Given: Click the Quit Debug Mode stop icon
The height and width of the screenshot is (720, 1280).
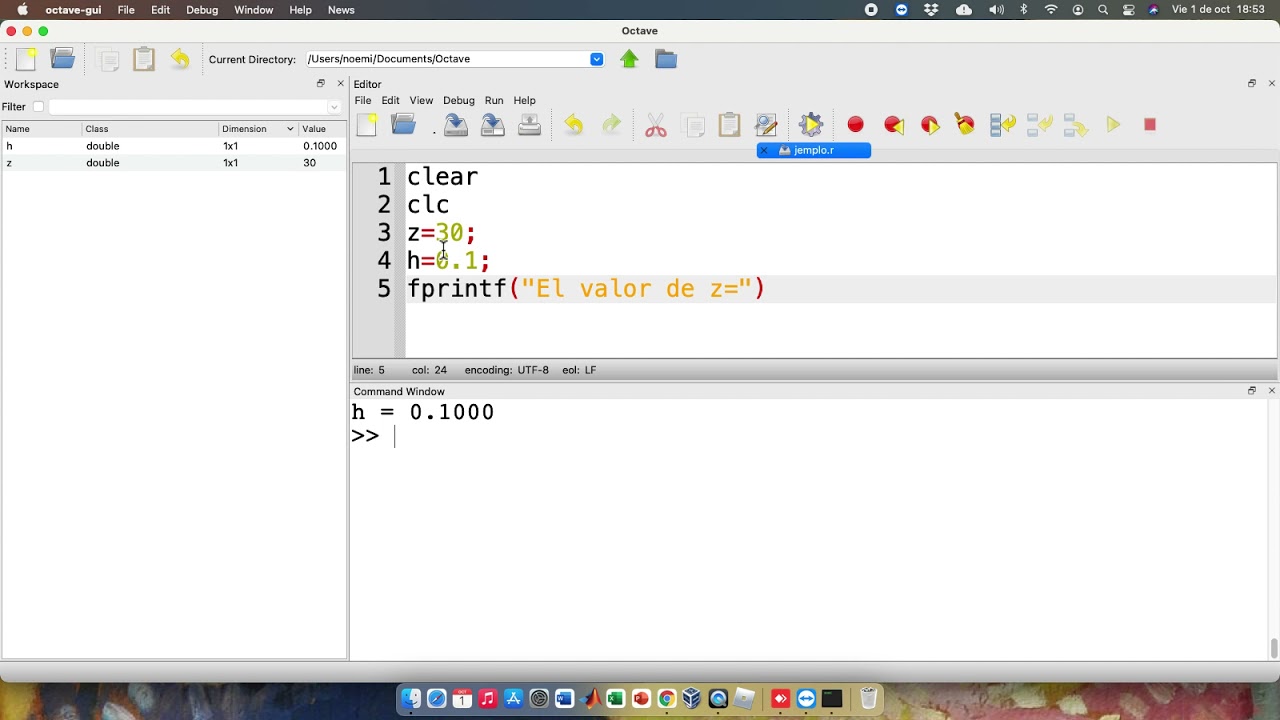Looking at the screenshot, I should [1150, 125].
